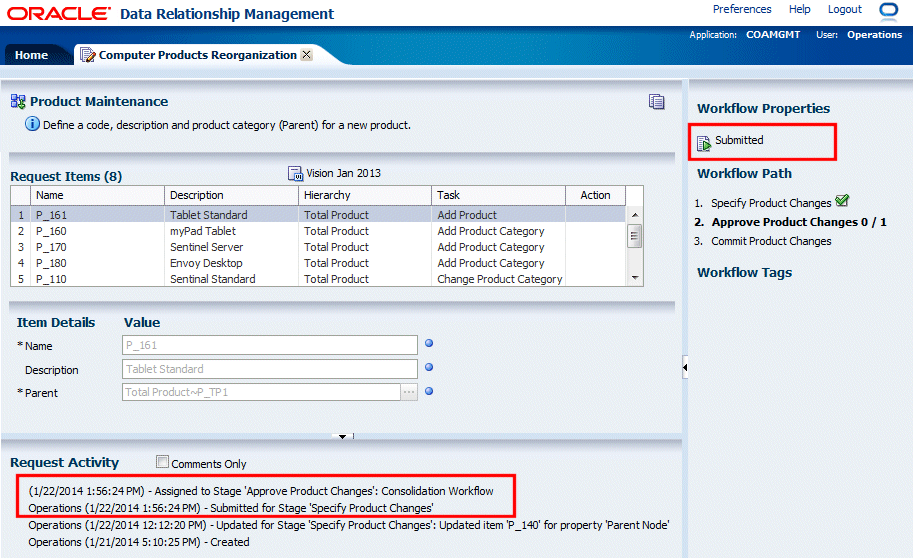Click the Action column header
913x558 pixels.
pos(596,195)
